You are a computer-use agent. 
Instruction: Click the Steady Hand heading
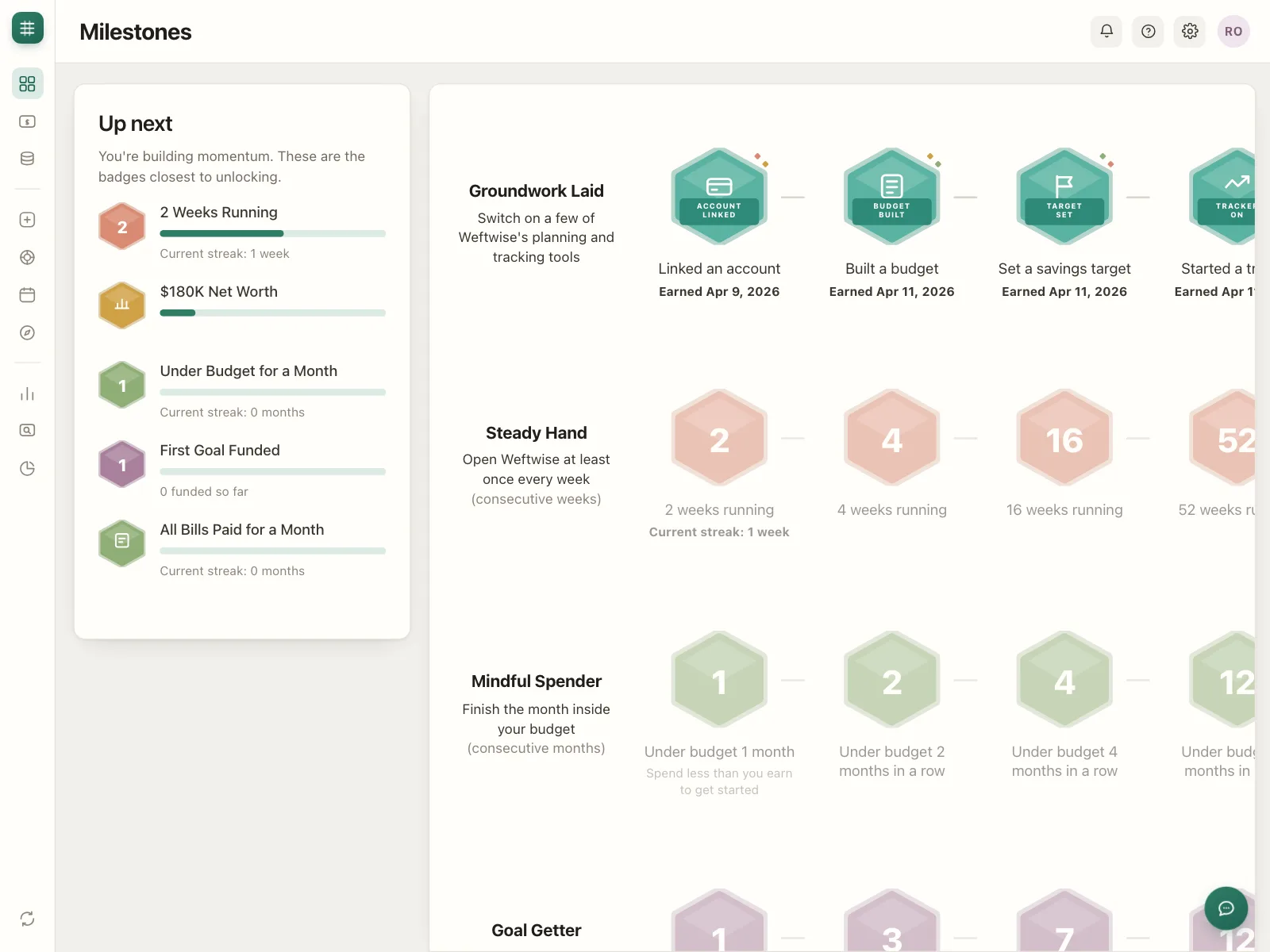pos(537,433)
